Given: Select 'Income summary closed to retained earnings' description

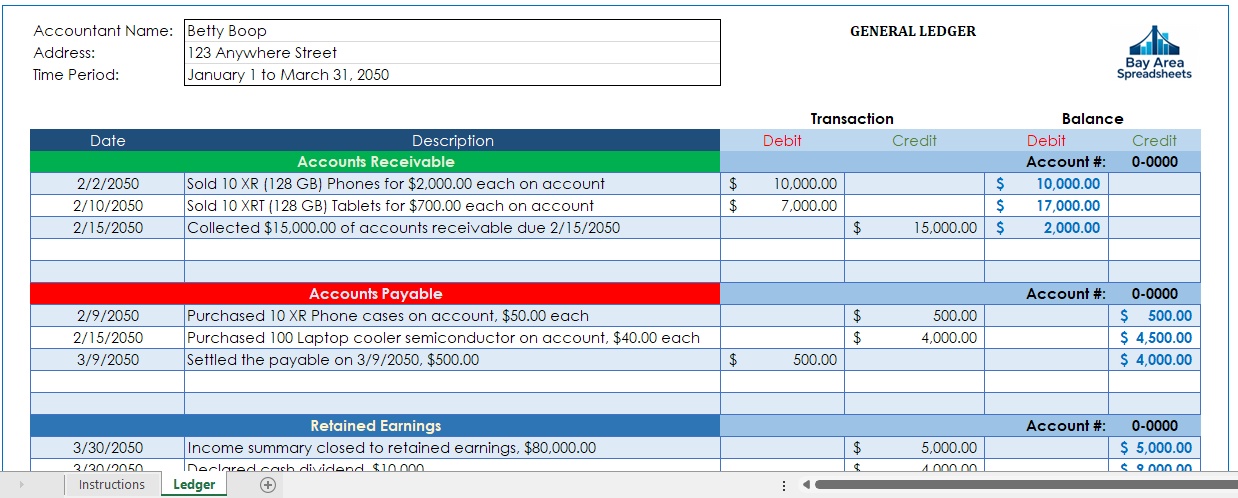Looking at the screenshot, I should (452, 448).
